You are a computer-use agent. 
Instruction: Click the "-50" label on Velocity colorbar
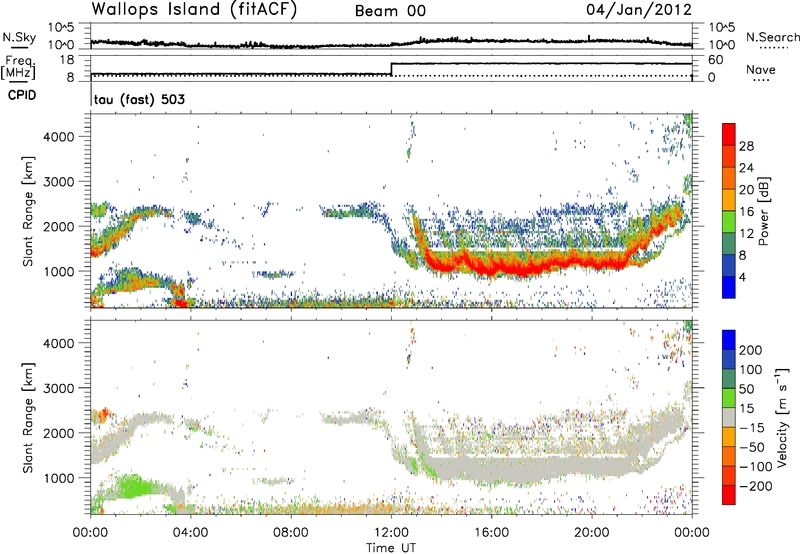pos(752,447)
